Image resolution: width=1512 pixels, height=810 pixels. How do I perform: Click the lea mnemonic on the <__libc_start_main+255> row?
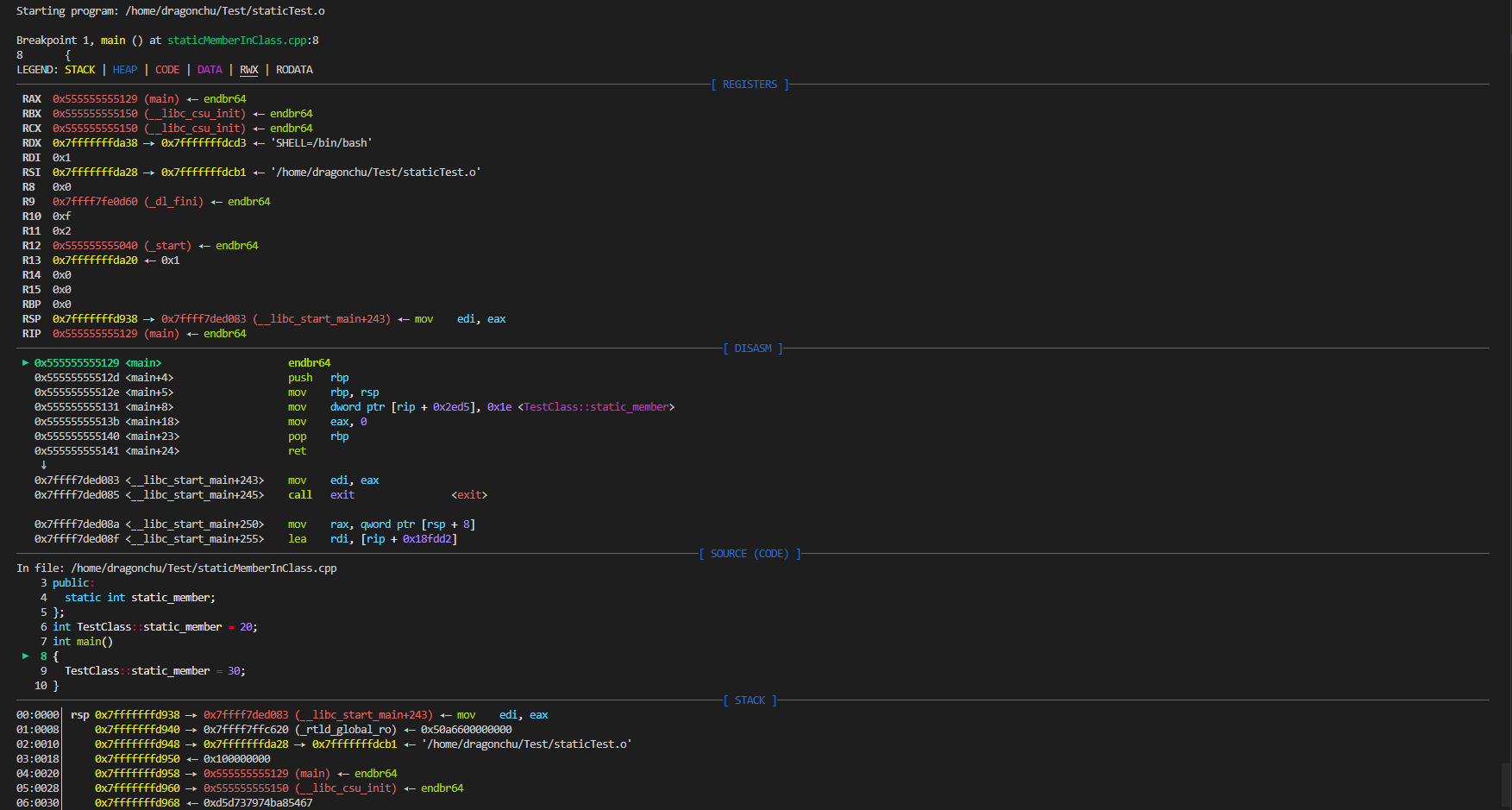click(x=298, y=539)
